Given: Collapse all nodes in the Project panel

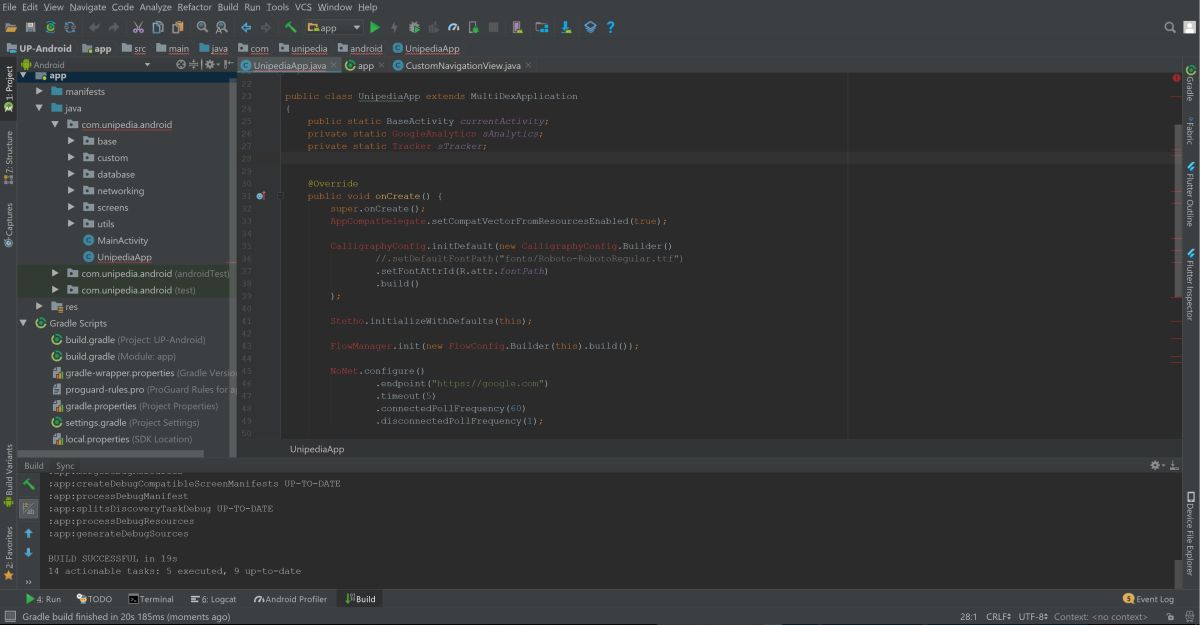Looking at the screenshot, I should [193, 63].
